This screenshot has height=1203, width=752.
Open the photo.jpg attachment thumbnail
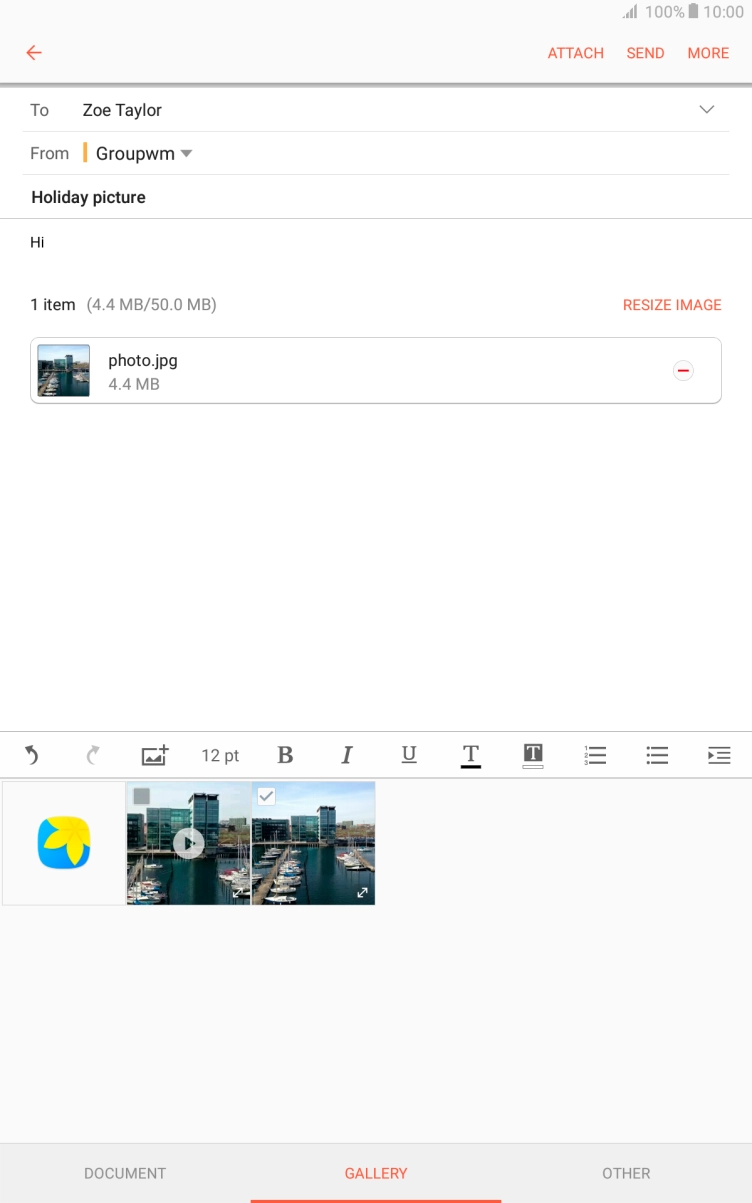coord(64,371)
